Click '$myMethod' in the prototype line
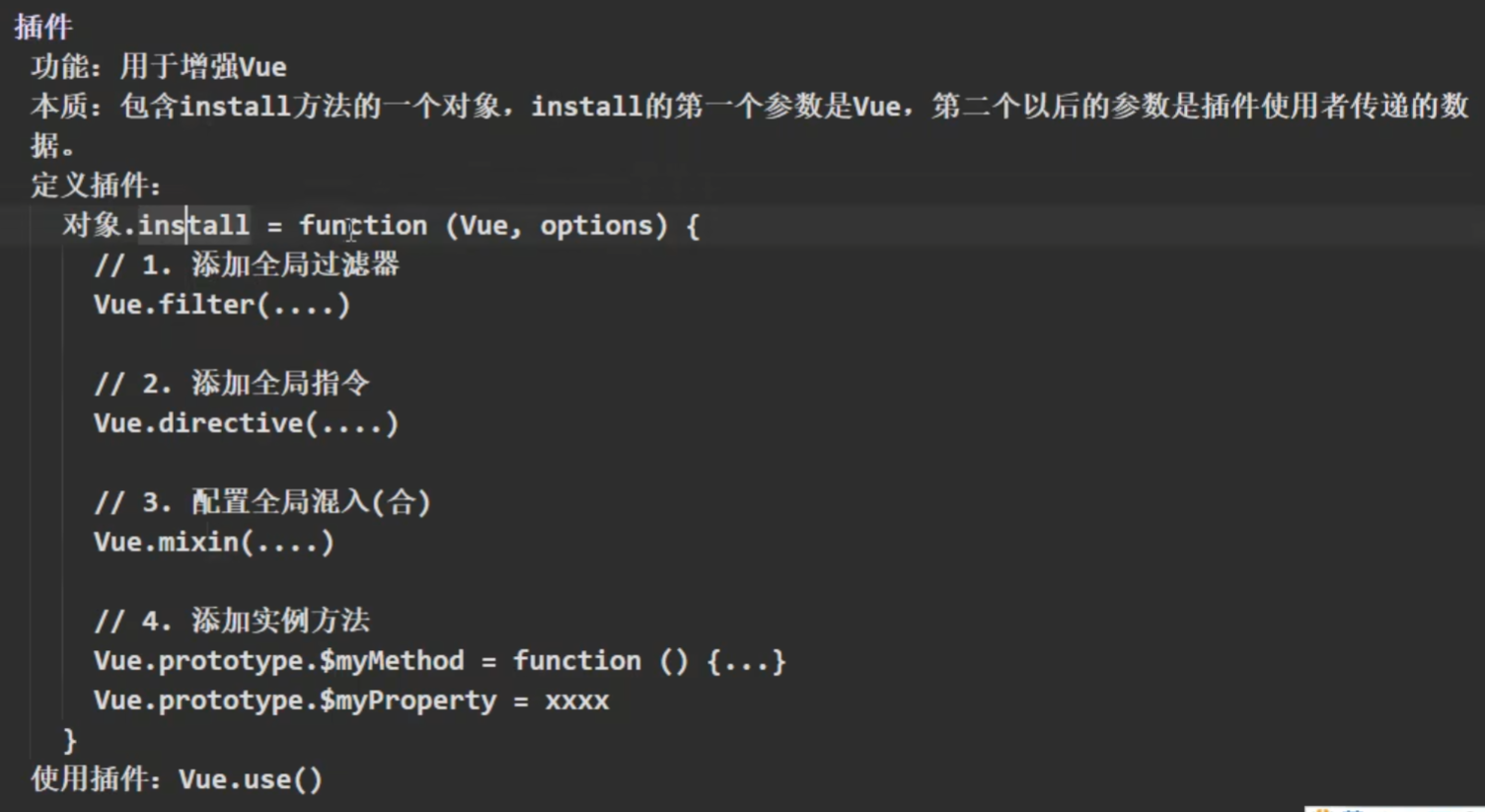Image resolution: width=1485 pixels, height=812 pixels. (x=392, y=661)
